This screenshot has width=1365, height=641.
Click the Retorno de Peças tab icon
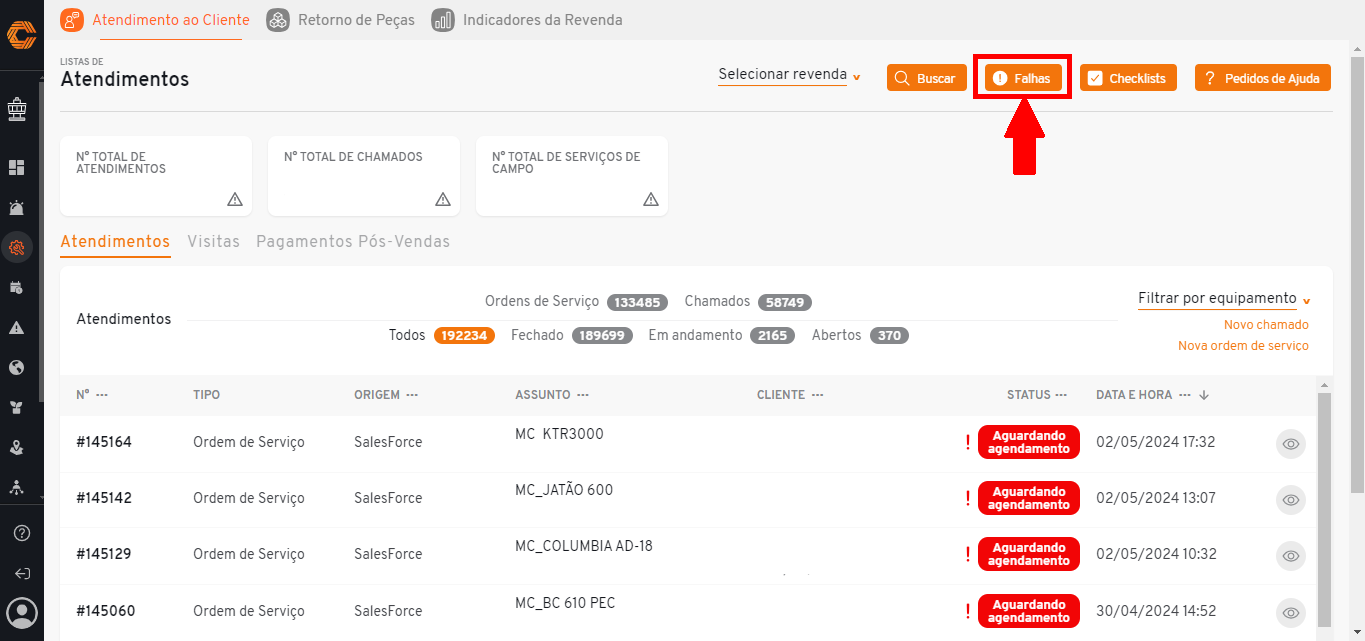tap(279, 20)
